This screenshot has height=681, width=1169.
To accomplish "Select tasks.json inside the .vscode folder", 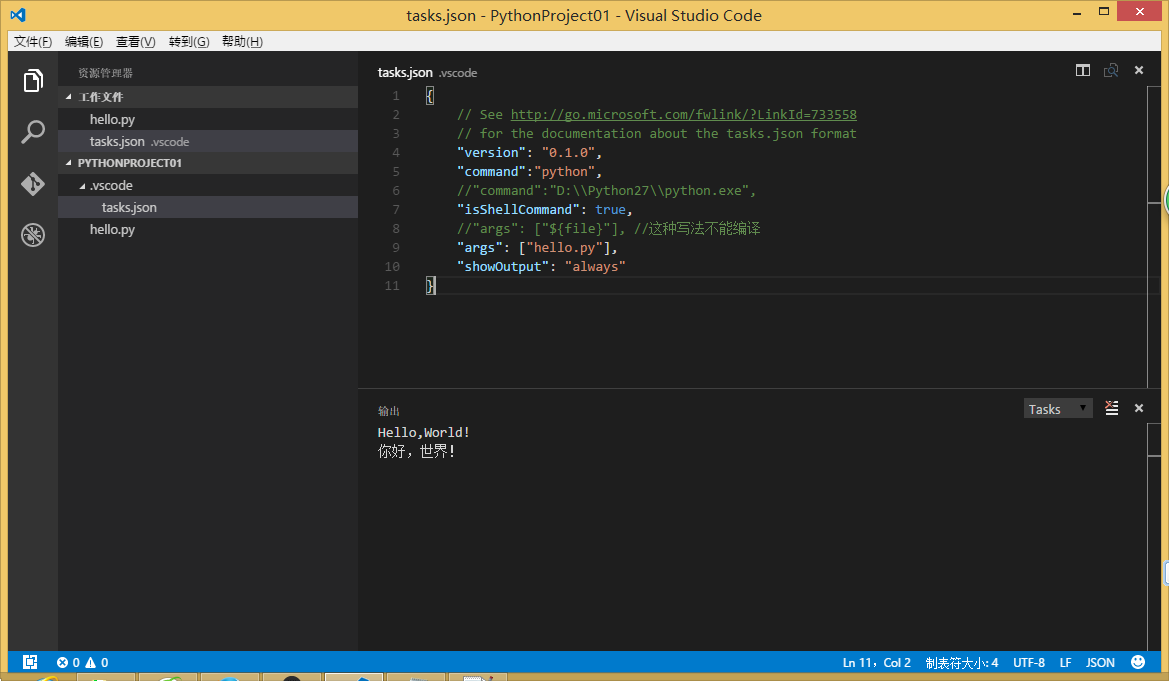I will 208,207.
